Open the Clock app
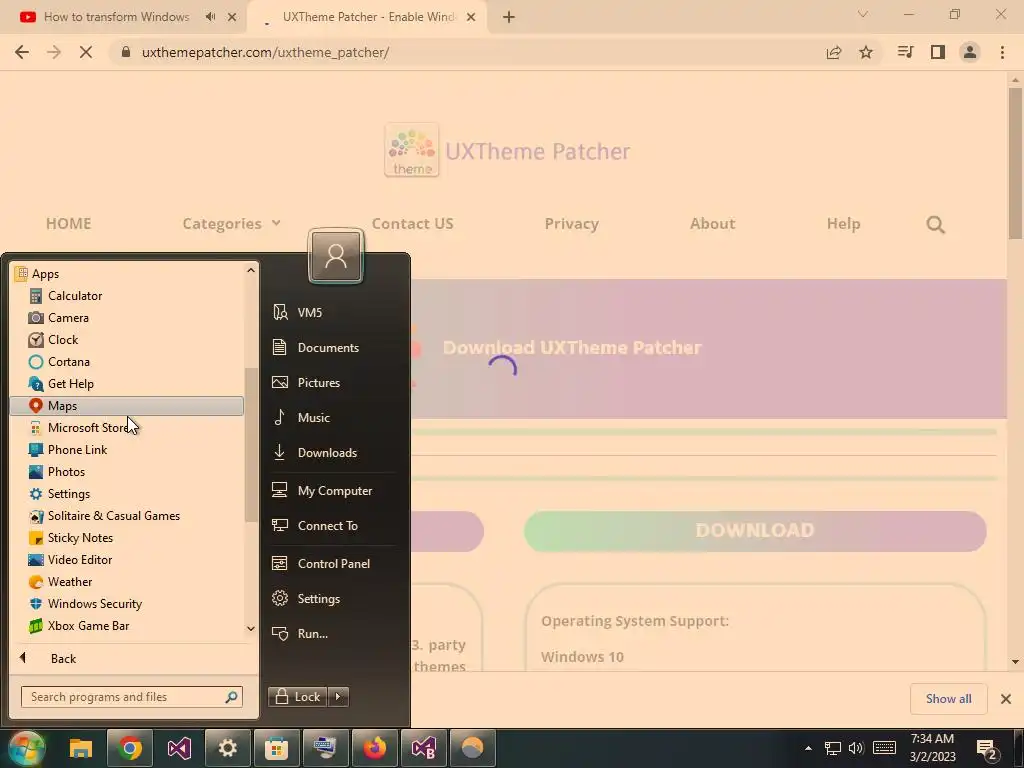The width and height of the screenshot is (1024, 768). (x=127, y=340)
